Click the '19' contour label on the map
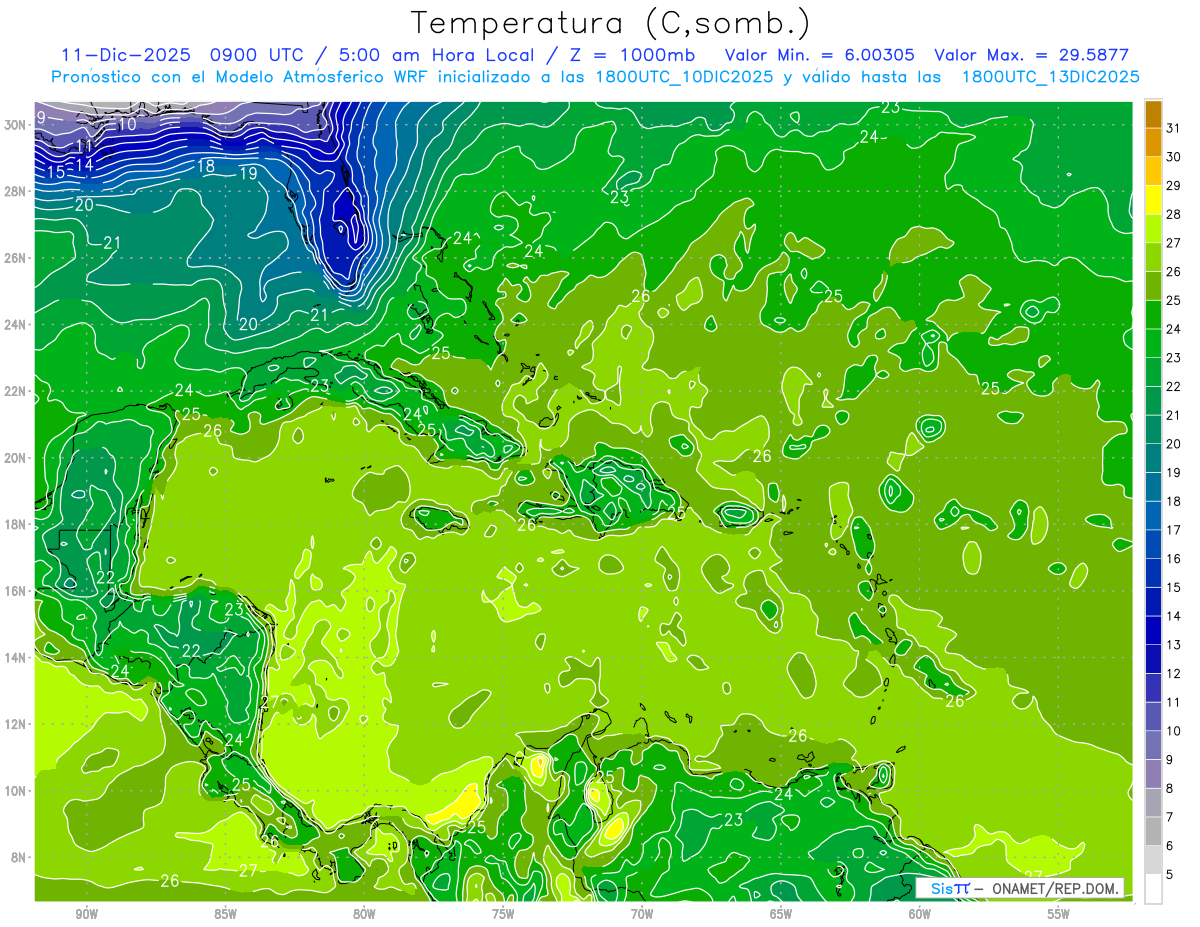 (249, 174)
